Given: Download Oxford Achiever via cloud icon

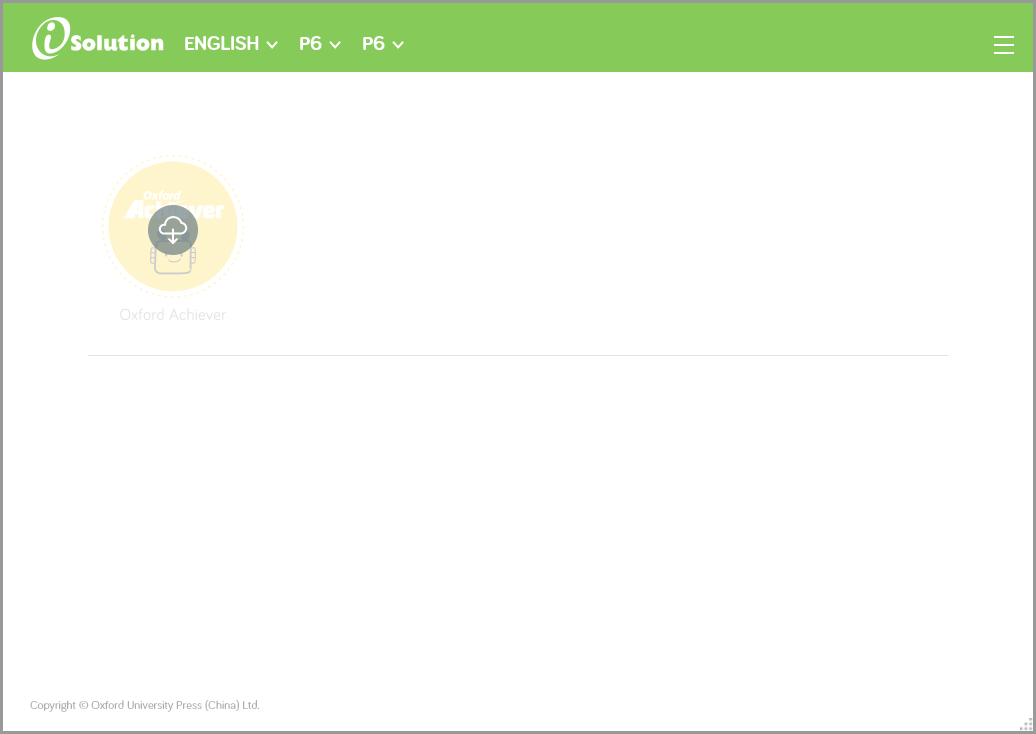Looking at the screenshot, I should click(x=173, y=230).
